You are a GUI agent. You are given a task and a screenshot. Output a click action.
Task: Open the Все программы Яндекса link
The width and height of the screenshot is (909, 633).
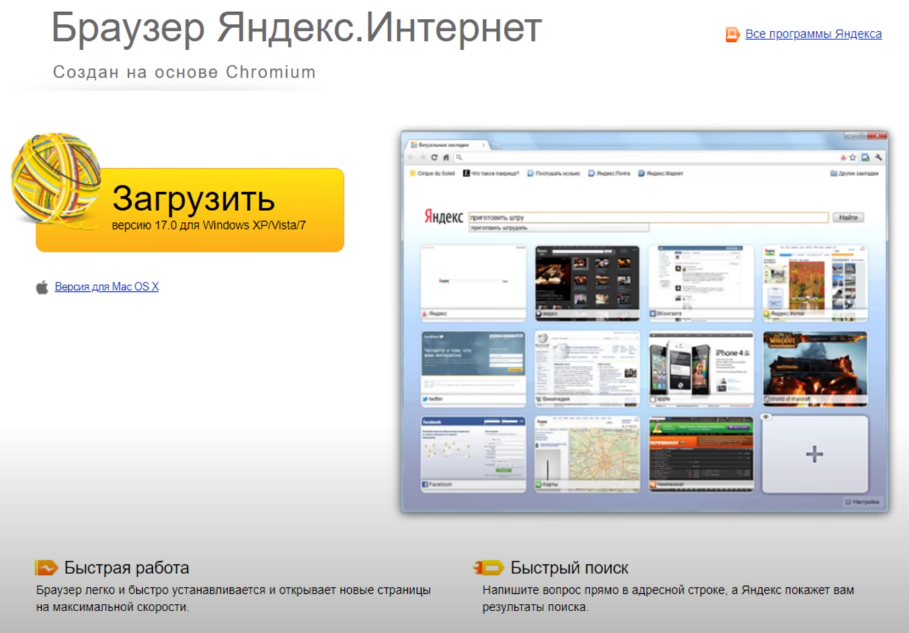(813, 34)
